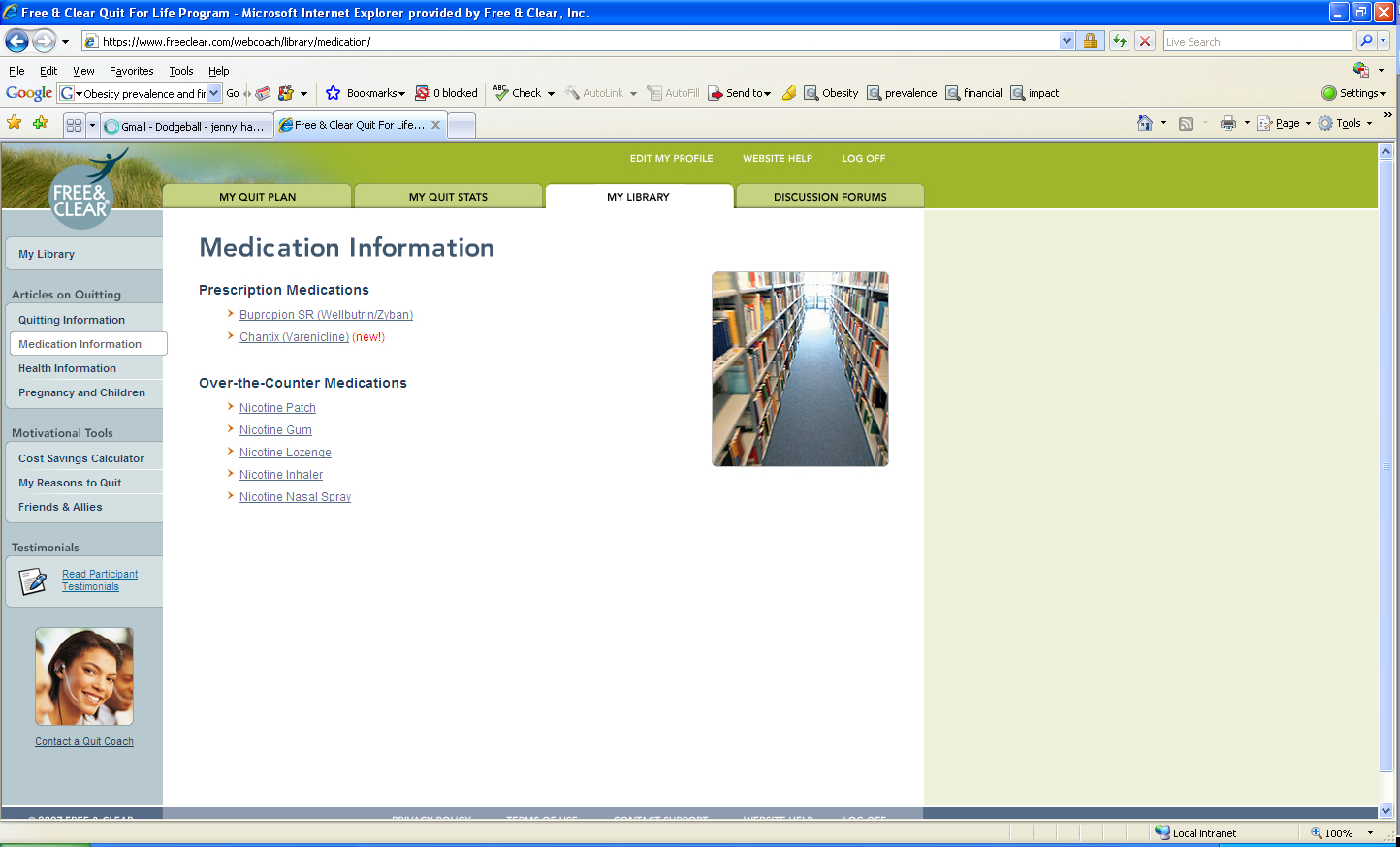Click the browser Back arrow button
Screen dimensions: 1400x847
coord(16,41)
